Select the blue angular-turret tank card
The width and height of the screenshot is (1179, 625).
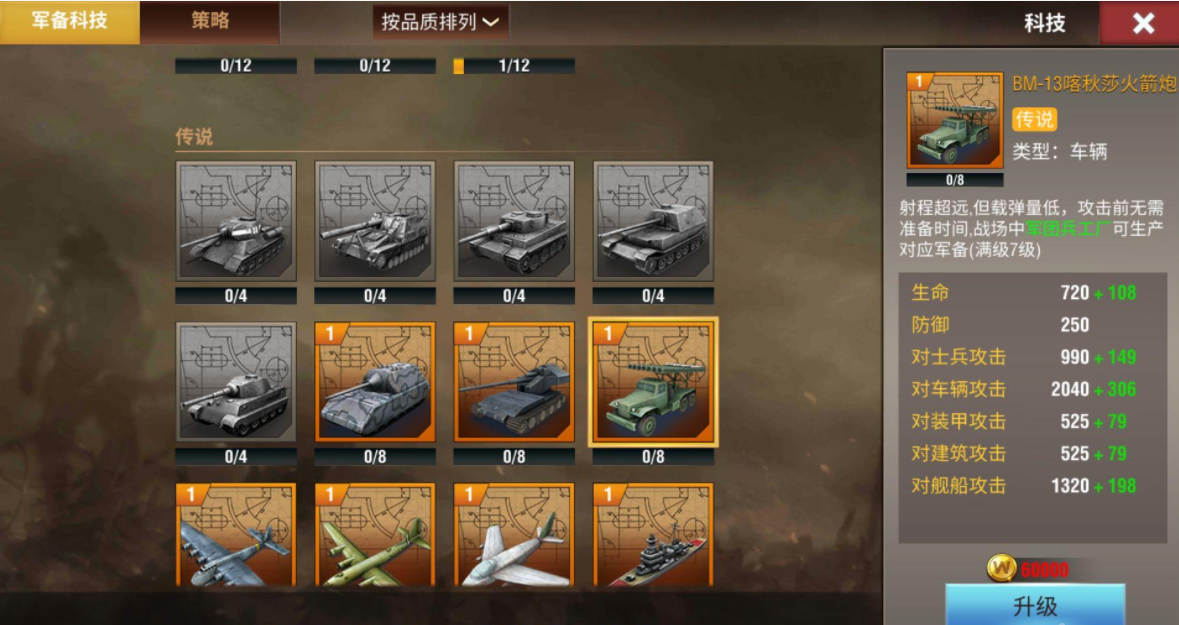(x=514, y=382)
